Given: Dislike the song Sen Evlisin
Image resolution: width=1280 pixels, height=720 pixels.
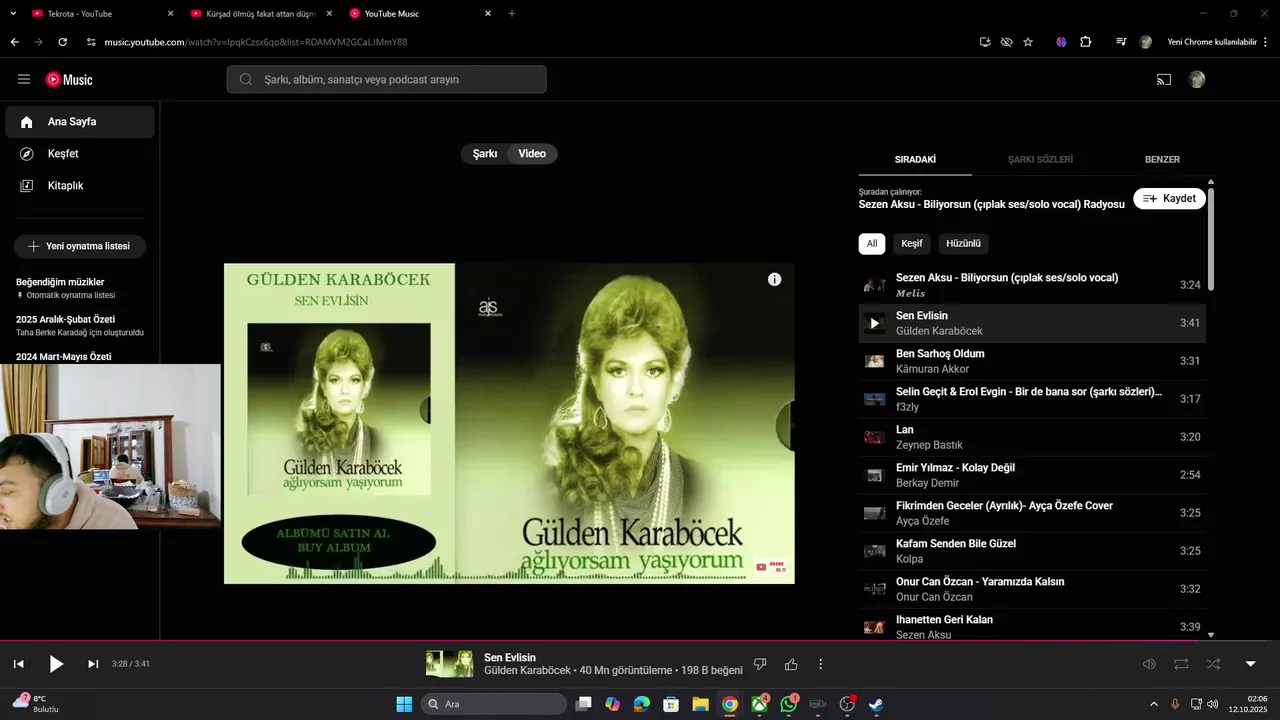Looking at the screenshot, I should 760,664.
